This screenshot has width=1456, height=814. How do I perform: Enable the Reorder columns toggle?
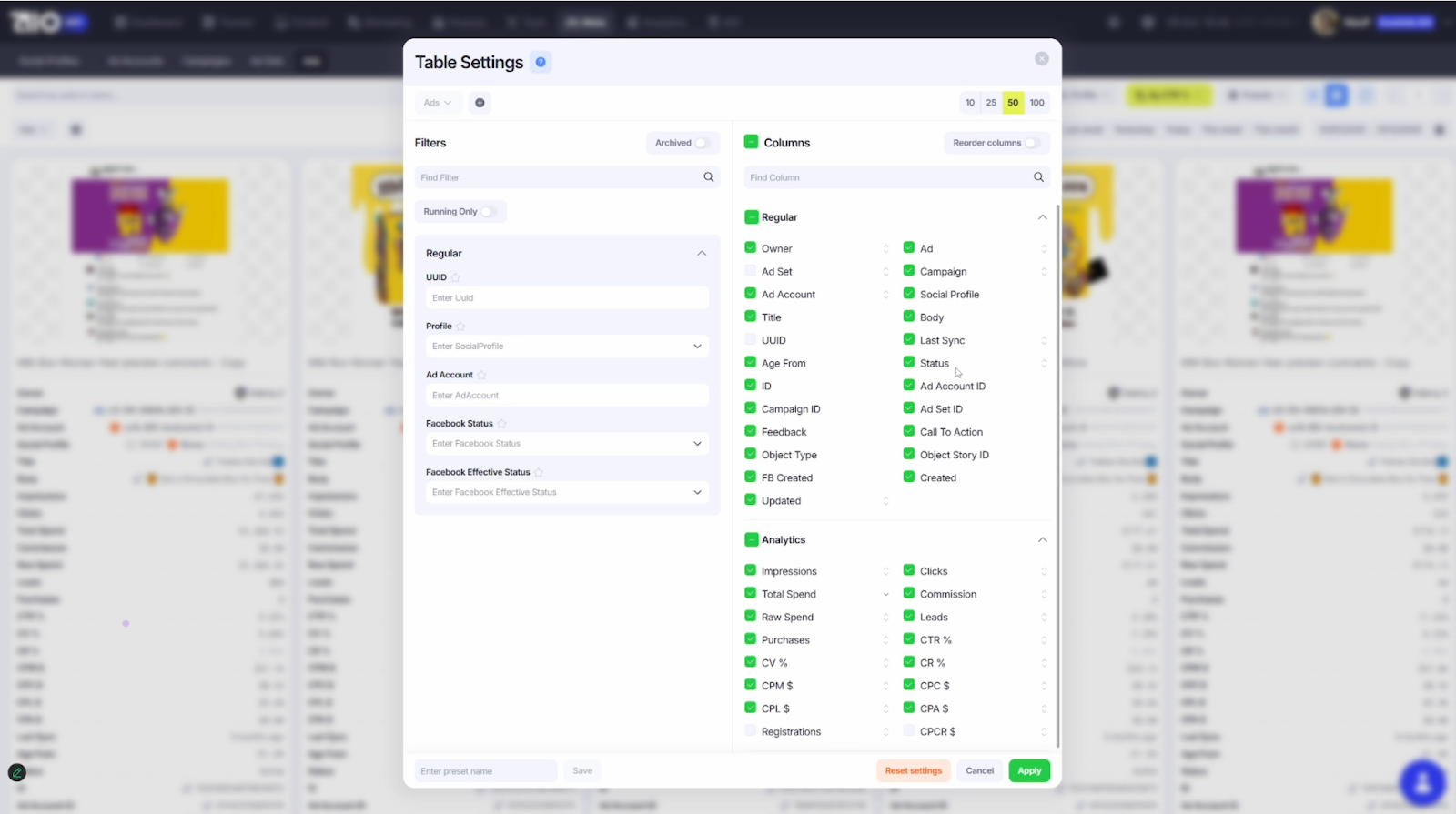pos(1032,143)
